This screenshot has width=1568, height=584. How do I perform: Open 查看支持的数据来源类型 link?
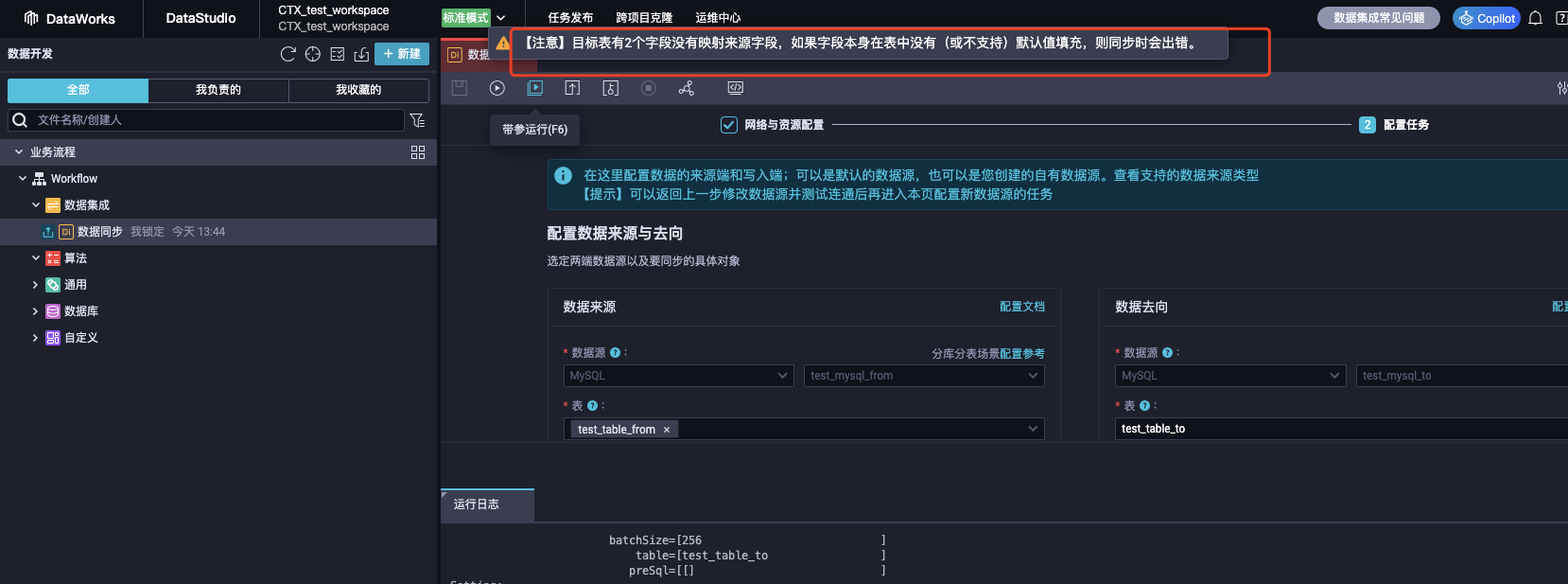point(1186,175)
